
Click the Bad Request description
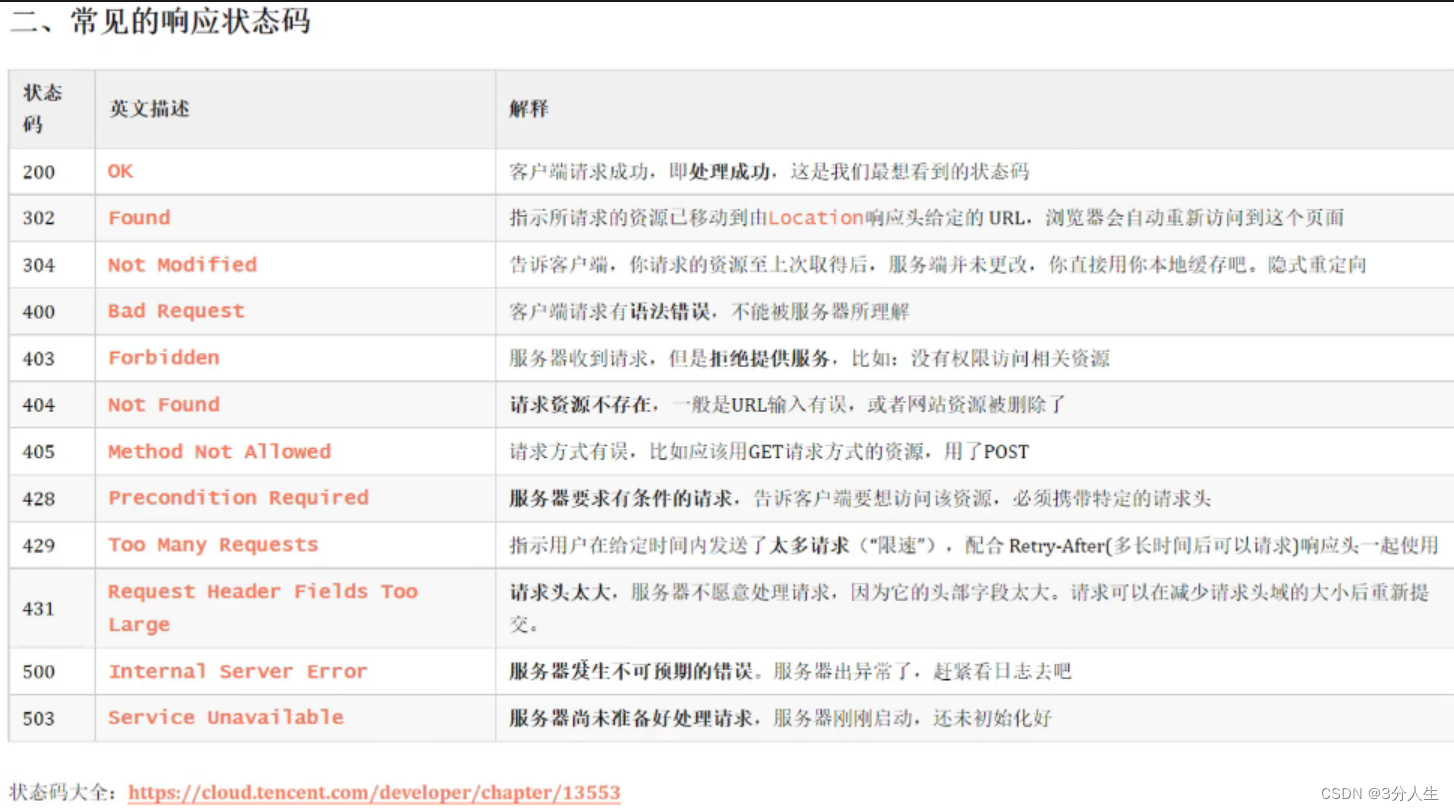[x=176, y=311]
